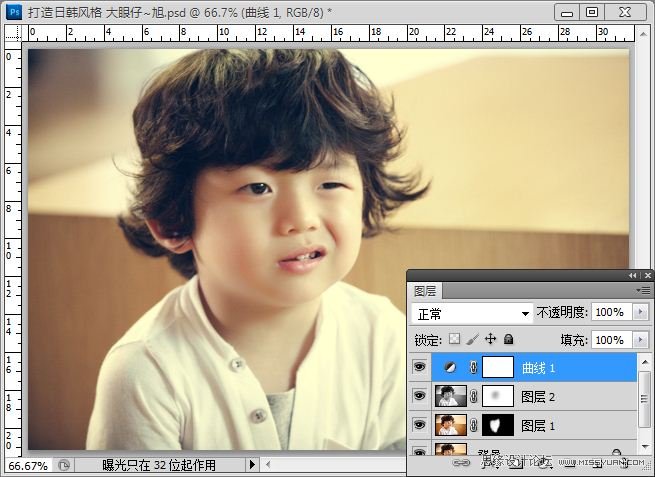Toggle visibility of 图层 2 layer

(419, 396)
